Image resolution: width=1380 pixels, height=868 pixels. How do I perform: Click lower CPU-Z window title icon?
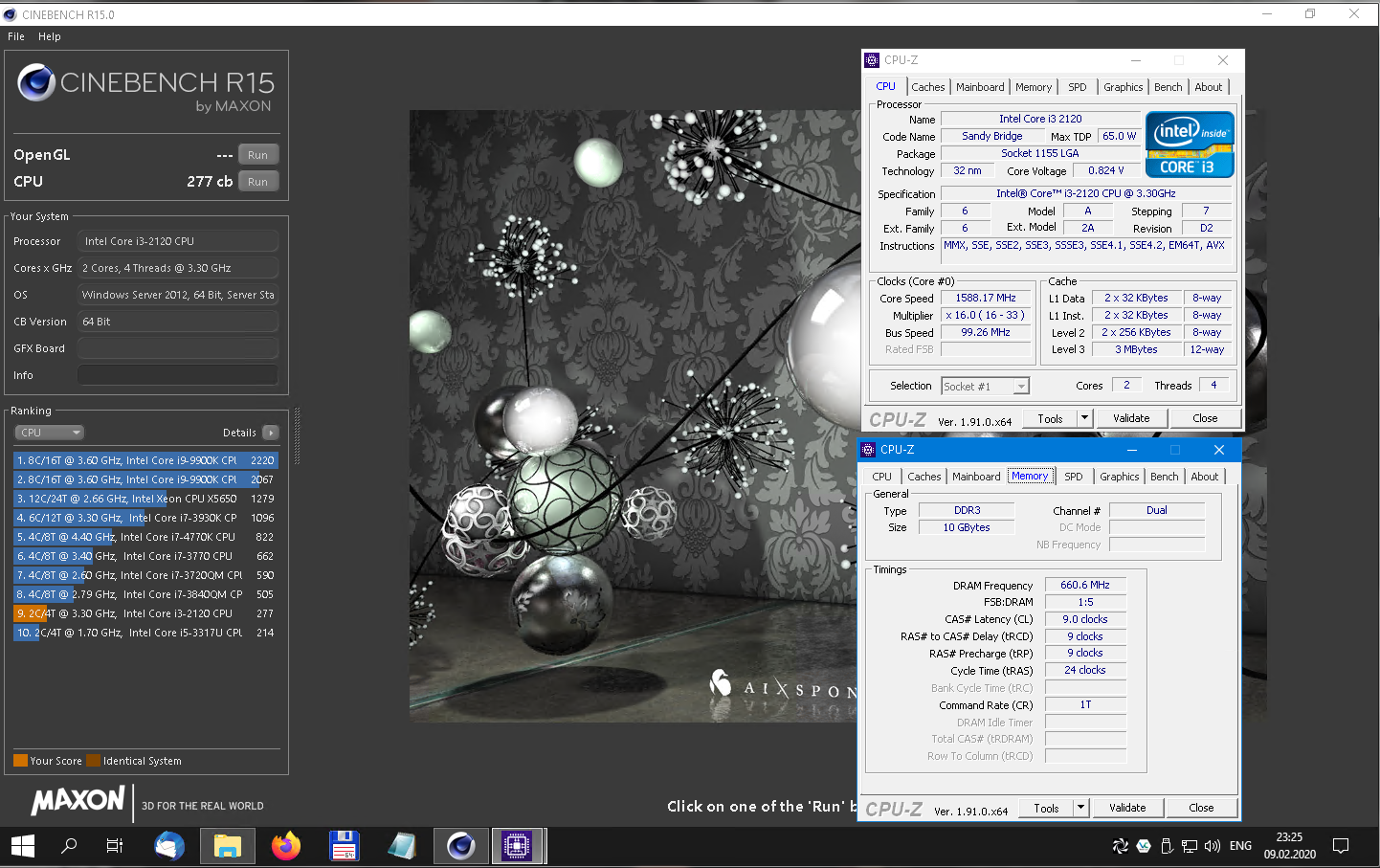point(868,450)
